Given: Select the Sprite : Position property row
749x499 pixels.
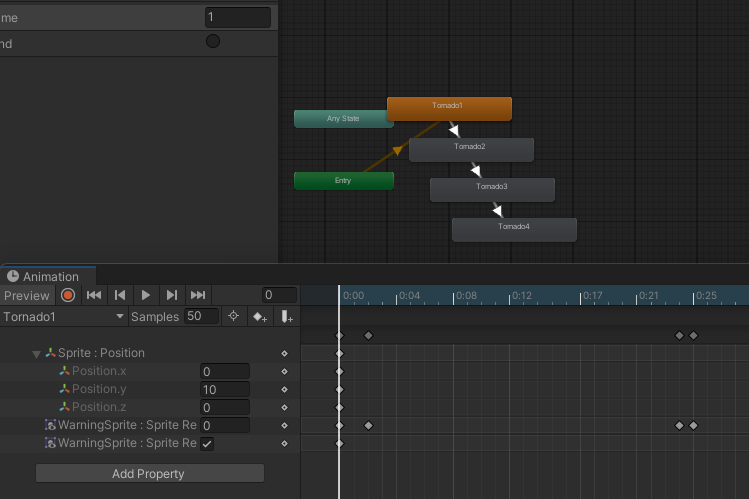Looking at the screenshot, I should pyautogui.click(x=150, y=353).
